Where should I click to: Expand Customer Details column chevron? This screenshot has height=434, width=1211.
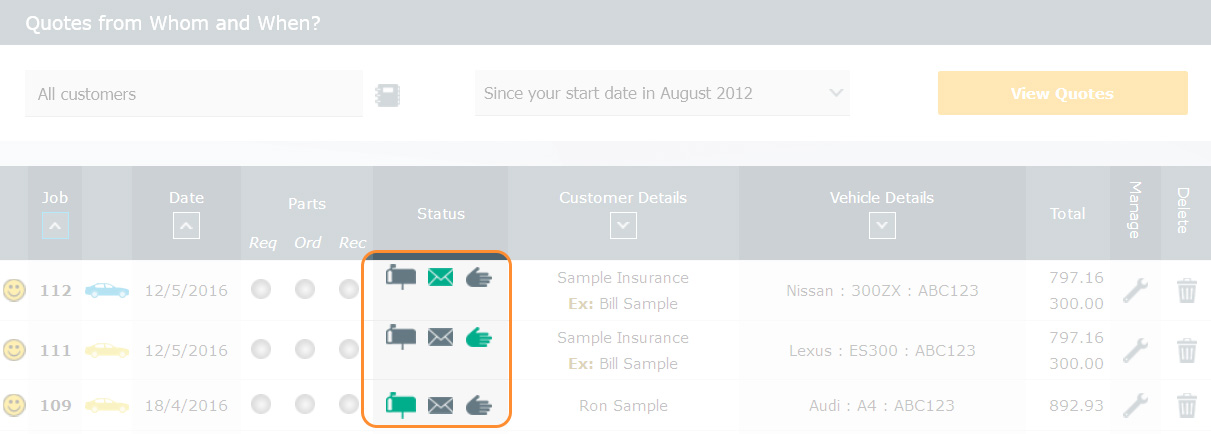pyautogui.click(x=623, y=227)
